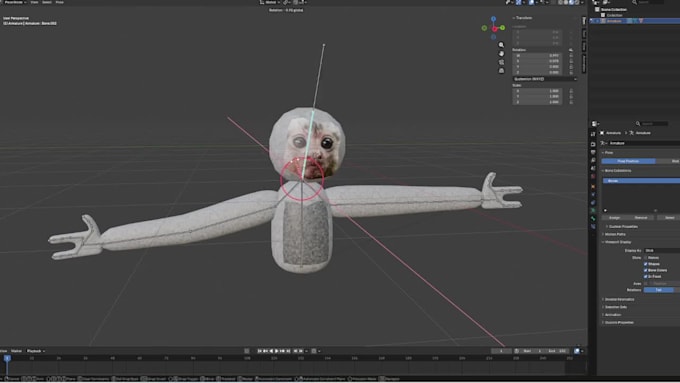
Task: Open the View menu in viewport header
Action: (x=34, y=2)
